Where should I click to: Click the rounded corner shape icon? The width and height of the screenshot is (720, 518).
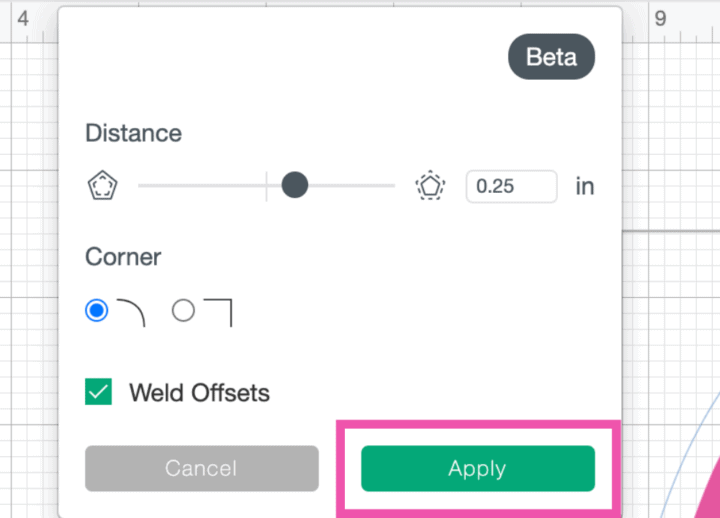(132, 312)
